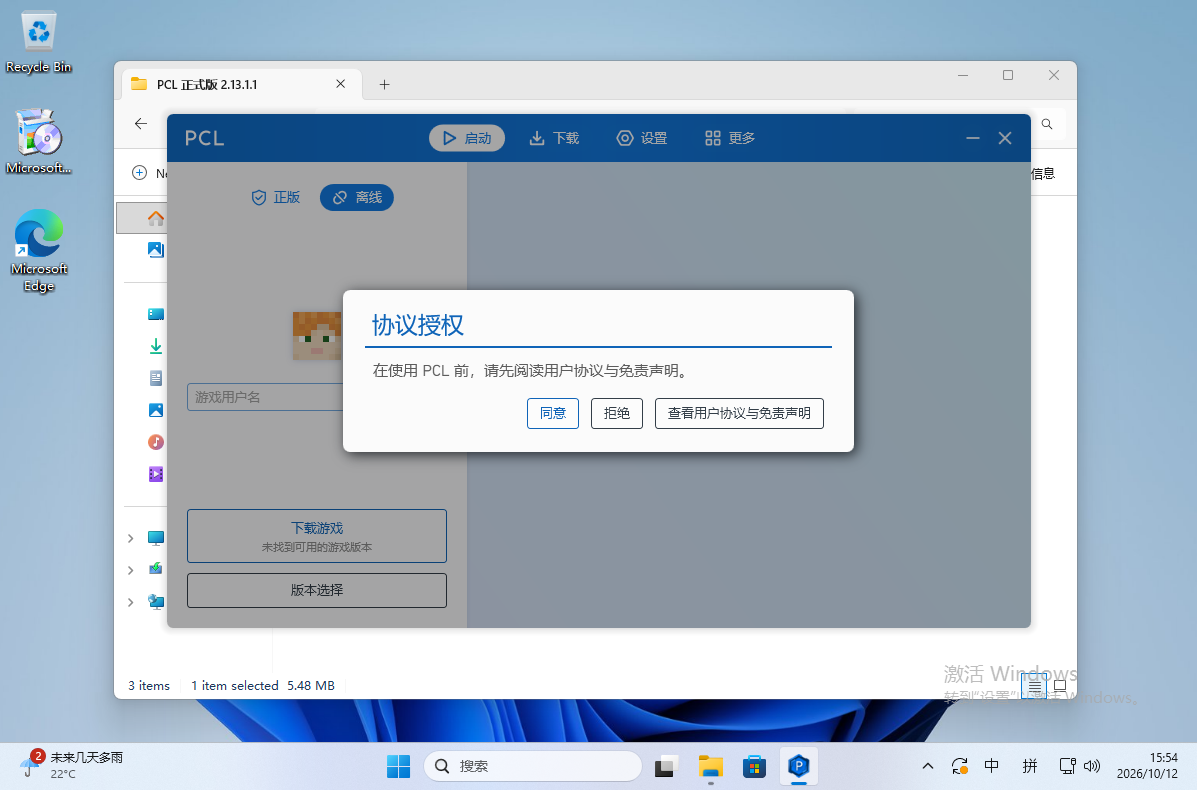Minimize the PCL launcher window
The width and height of the screenshot is (1197, 790).
click(973, 138)
